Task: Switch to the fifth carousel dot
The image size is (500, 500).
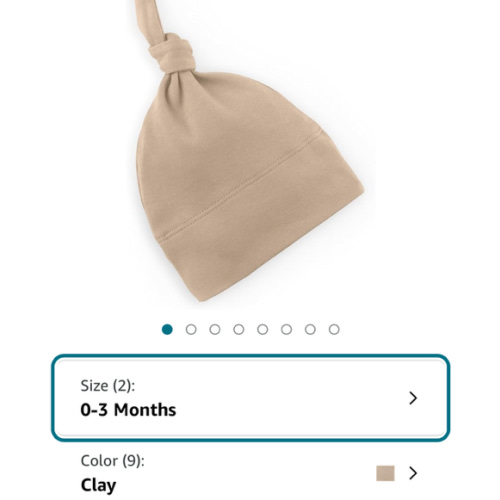Action: click(x=263, y=329)
